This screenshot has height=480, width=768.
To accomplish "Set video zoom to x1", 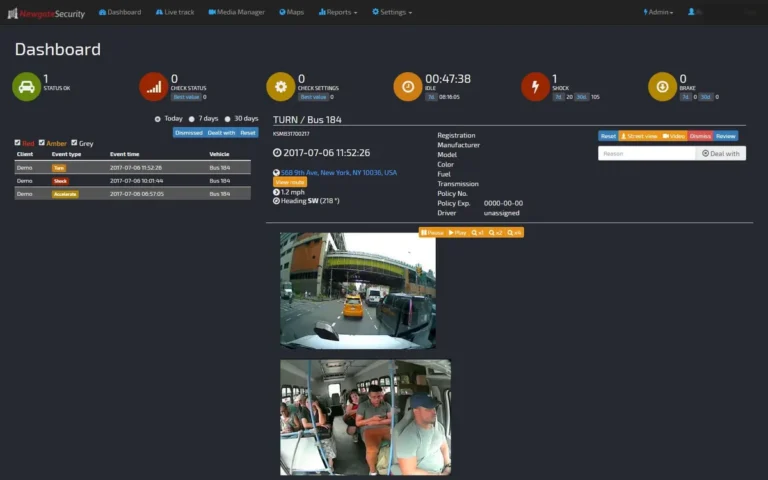I will pyautogui.click(x=478, y=233).
